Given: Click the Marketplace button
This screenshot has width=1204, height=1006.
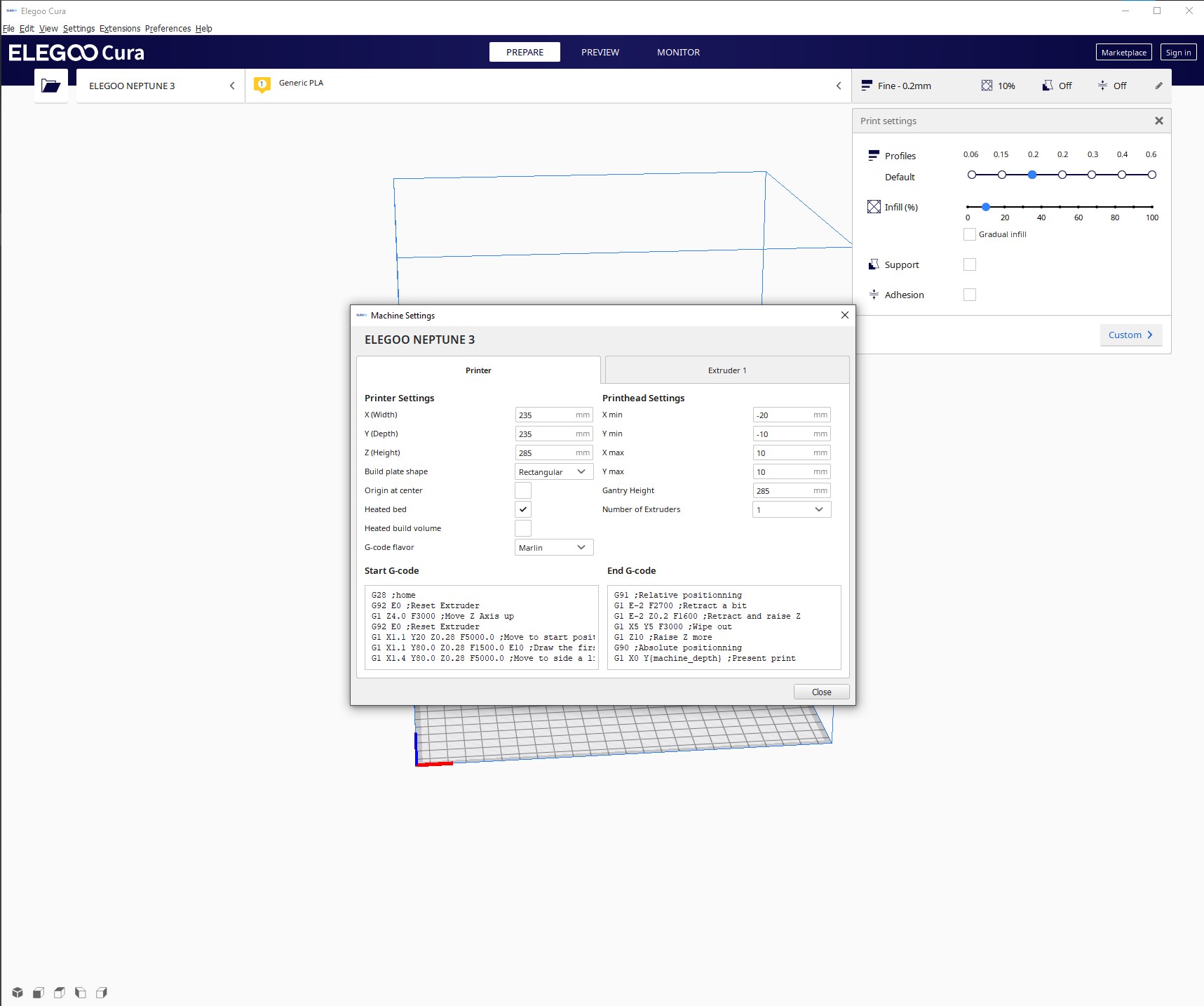Looking at the screenshot, I should [1124, 52].
